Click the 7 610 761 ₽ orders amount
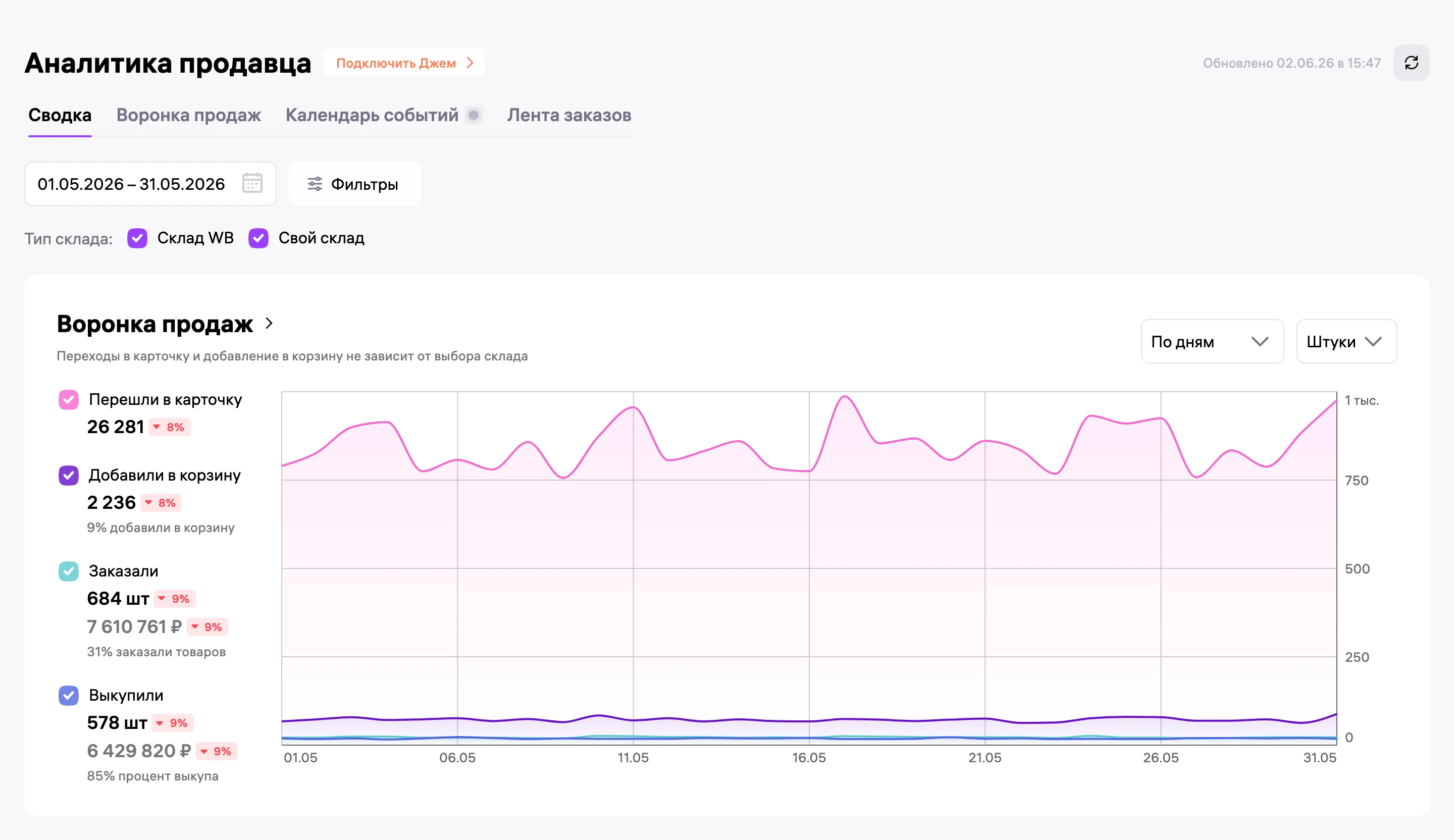This screenshot has width=1454, height=840. [x=134, y=626]
